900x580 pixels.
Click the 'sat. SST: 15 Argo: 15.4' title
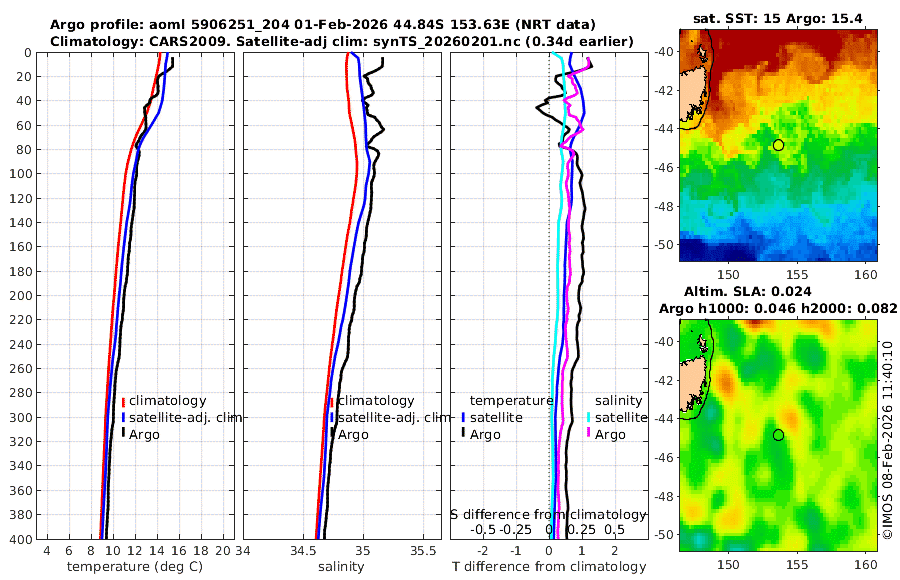pyautogui.click(x=778, y=18)
